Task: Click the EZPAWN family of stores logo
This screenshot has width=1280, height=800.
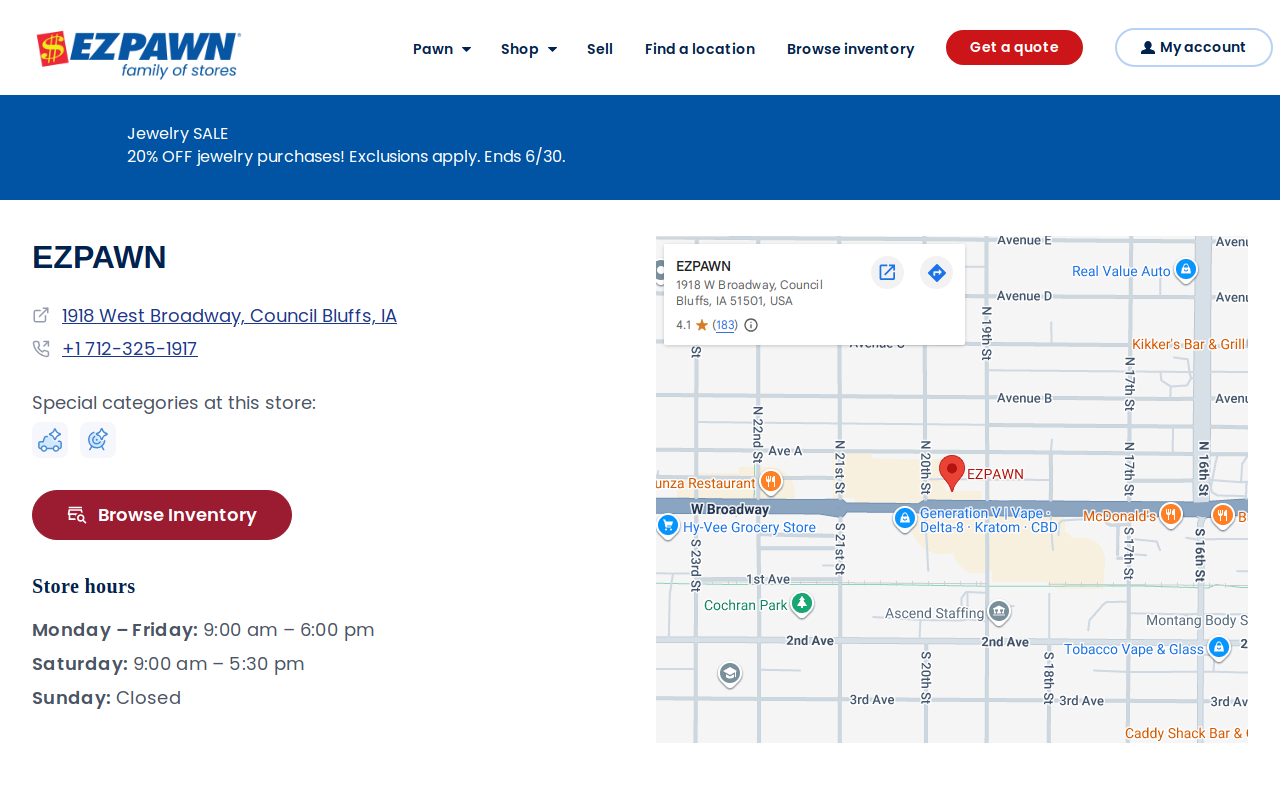Action: coord(139,54)
